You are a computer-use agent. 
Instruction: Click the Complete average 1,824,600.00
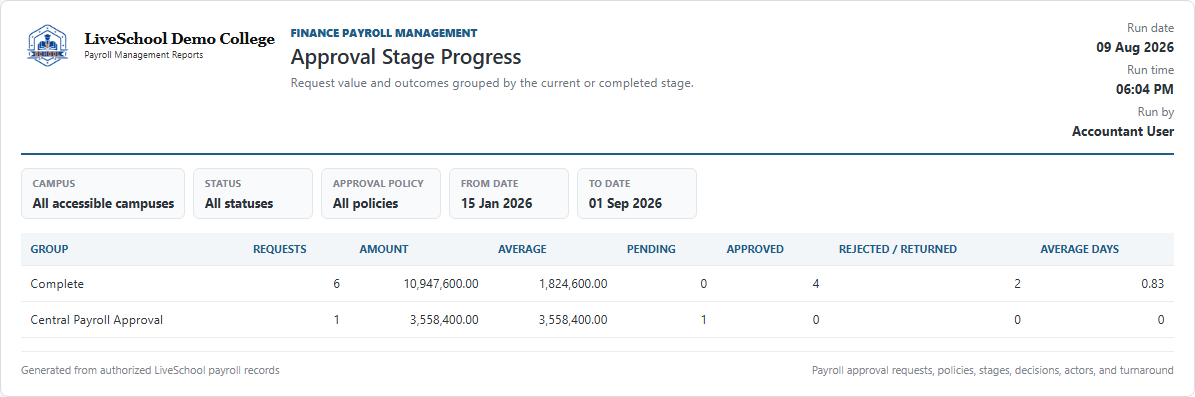tap(573, 284)
